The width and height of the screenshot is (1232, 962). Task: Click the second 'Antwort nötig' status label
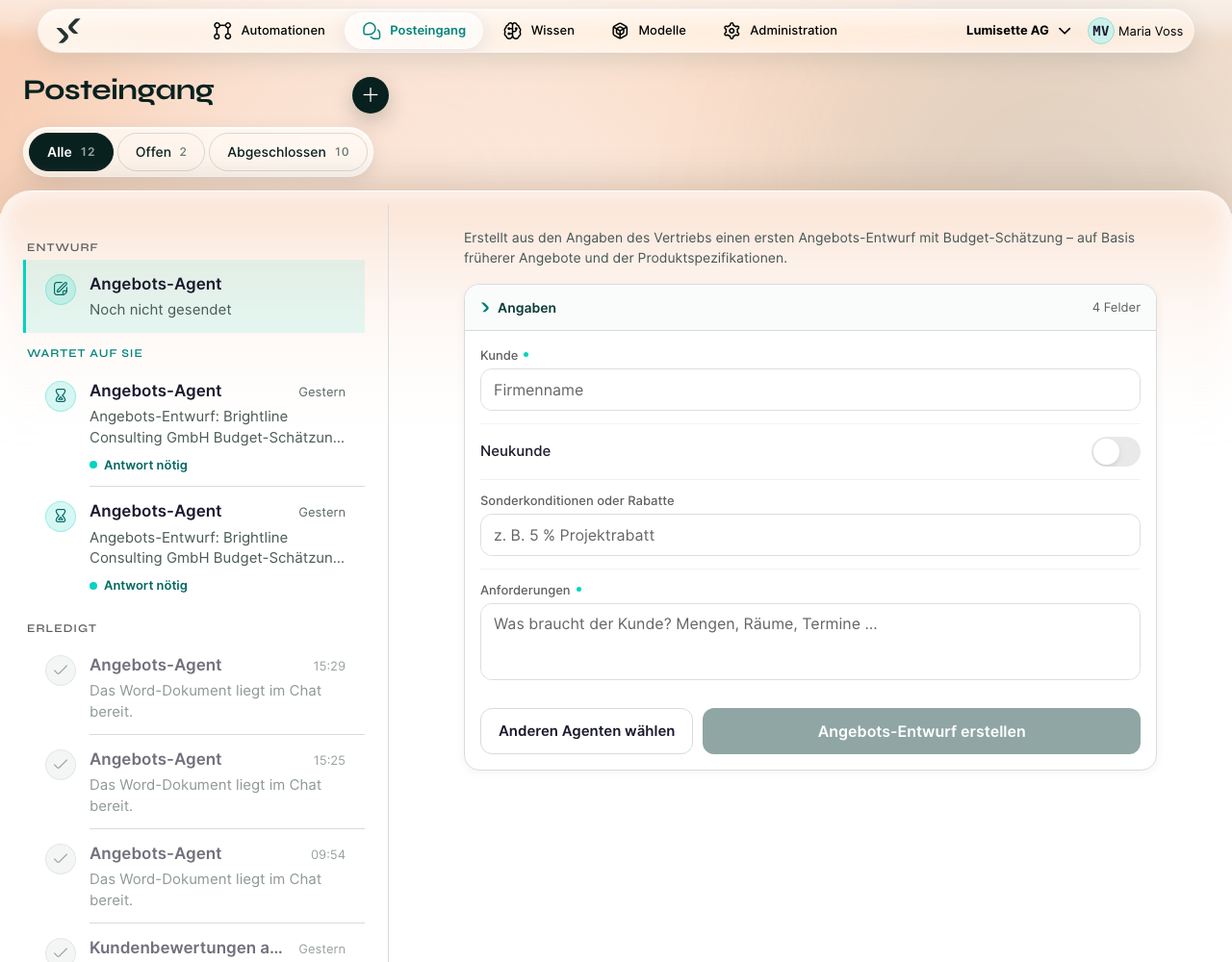145,585
